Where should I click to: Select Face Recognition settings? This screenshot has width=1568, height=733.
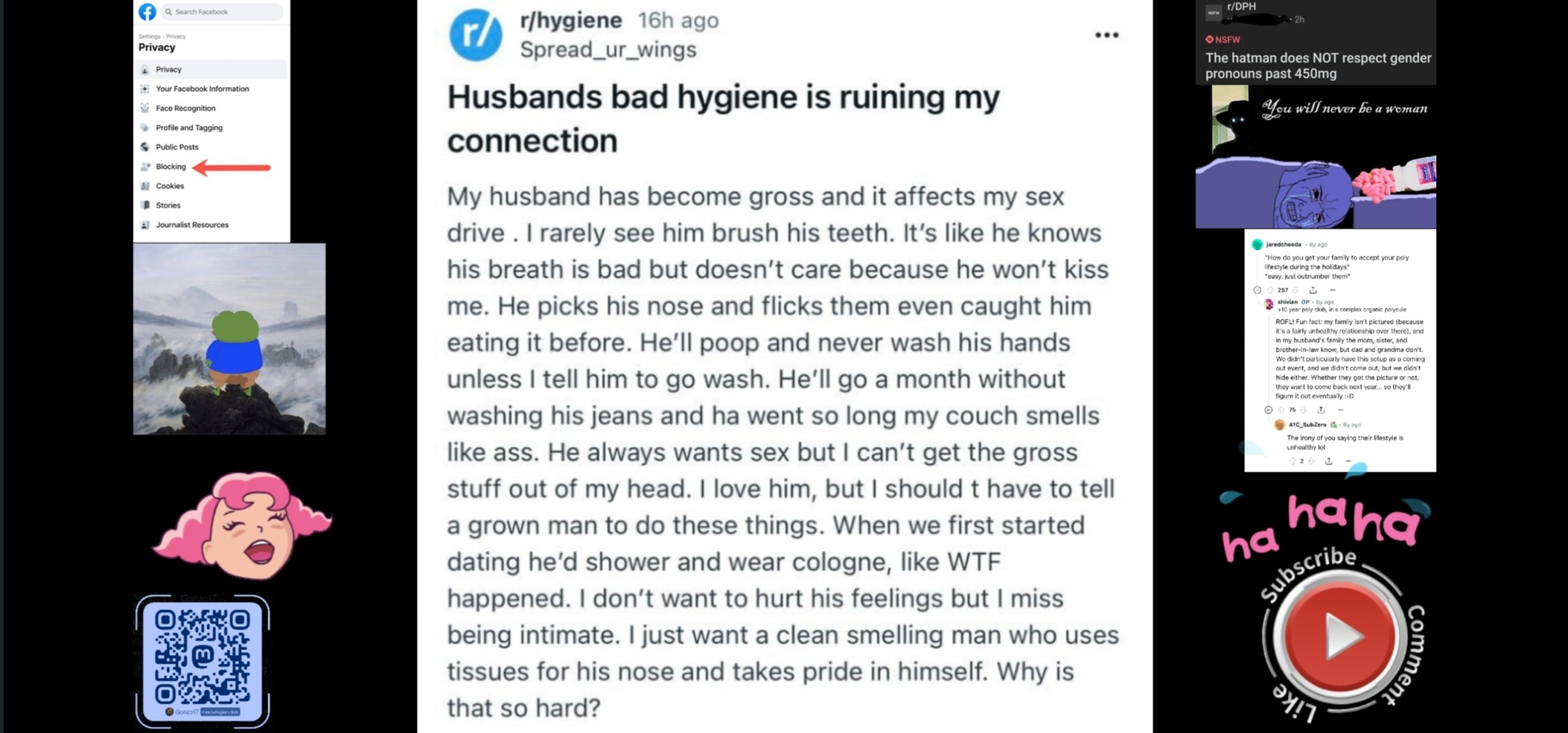coord(185,109)
